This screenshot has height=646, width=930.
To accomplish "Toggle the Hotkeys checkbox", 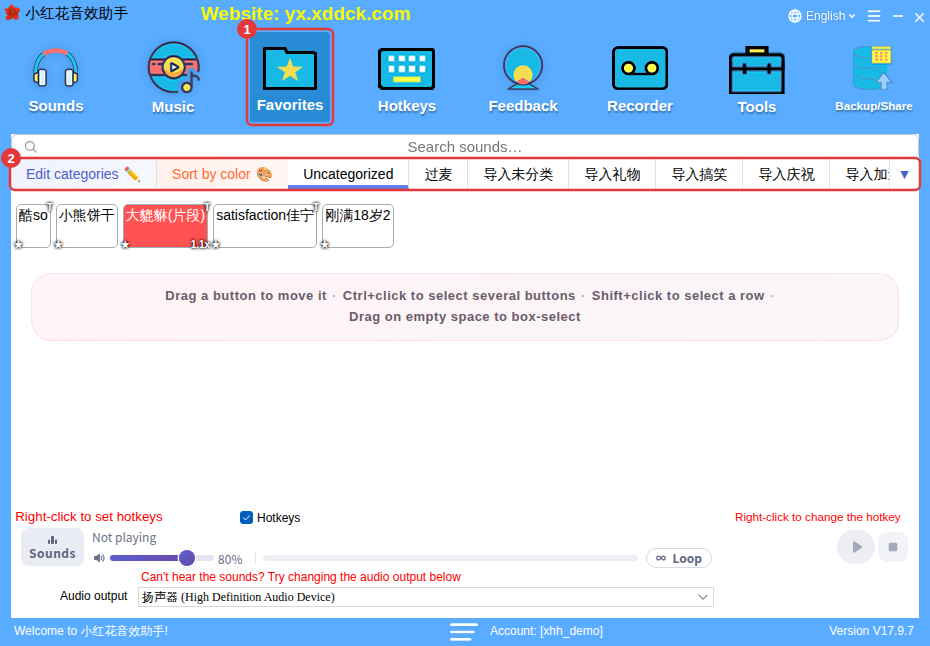I will coord(246,518).
